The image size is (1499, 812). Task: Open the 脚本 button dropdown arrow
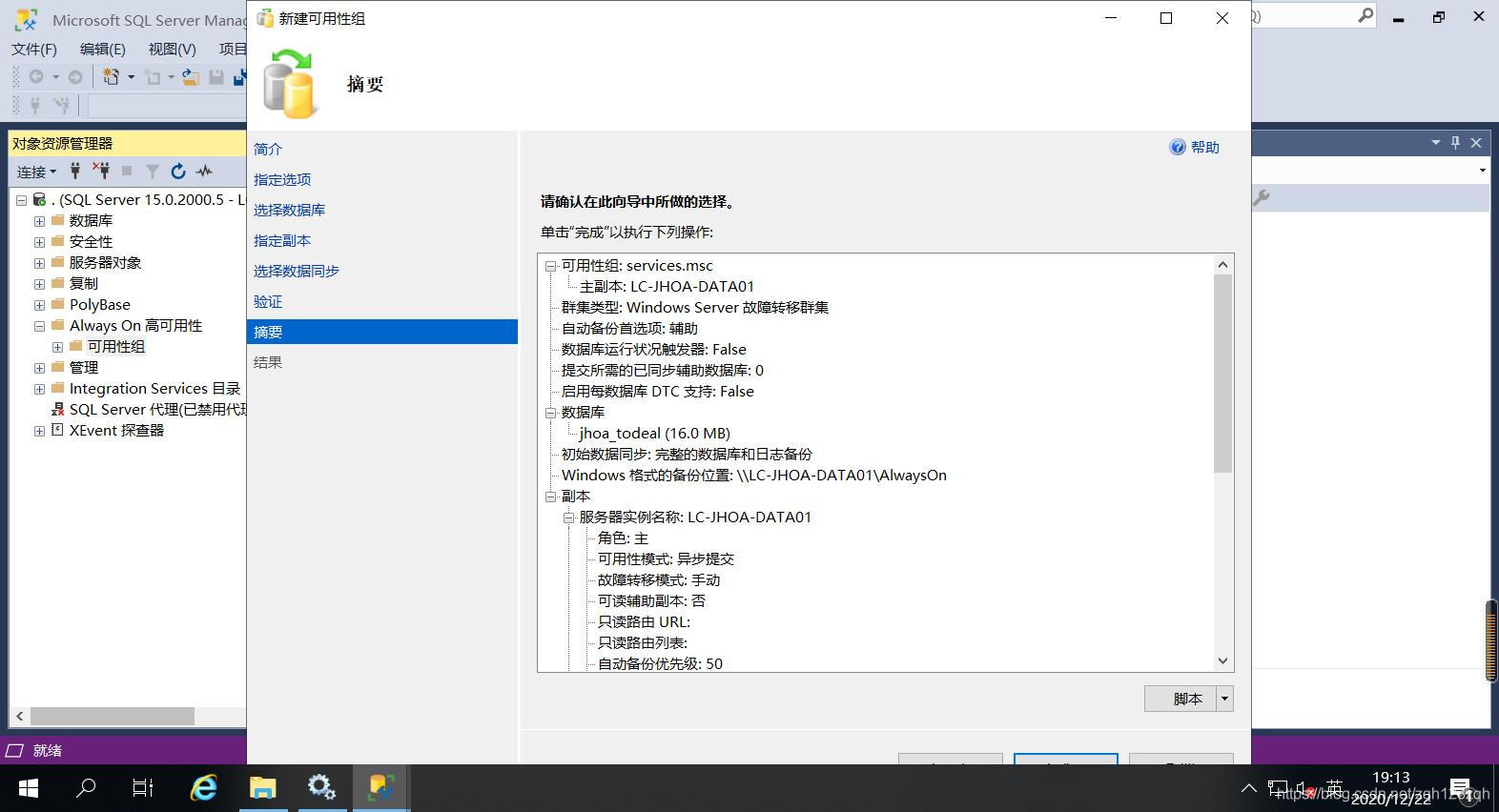[1224, 699]
